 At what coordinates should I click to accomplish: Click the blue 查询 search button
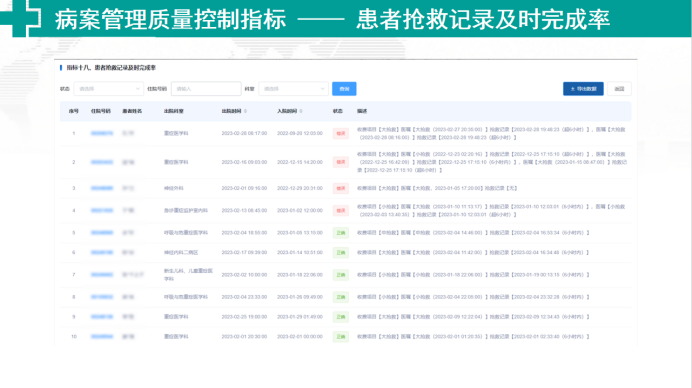tap(344, 89)
